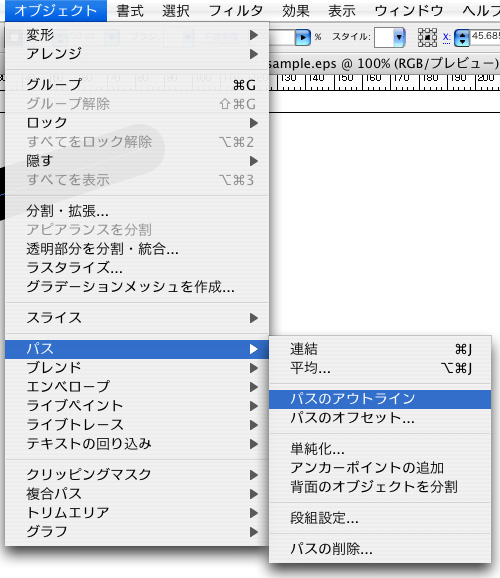The image size is (500, 578).
Task: Open the フィルタ menu
Action: [x=235, y=11]
